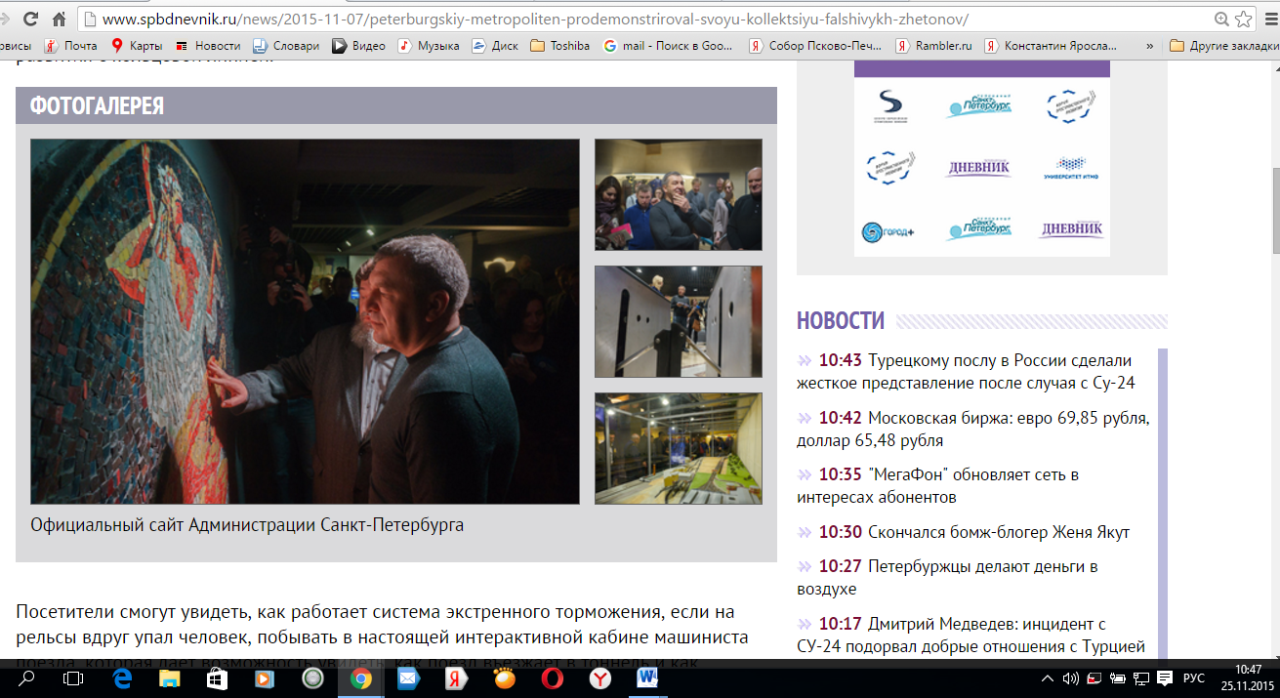Switch to Microsoft Word on the taskbar
1280x698 pixels.
click(x=648, y=680)
